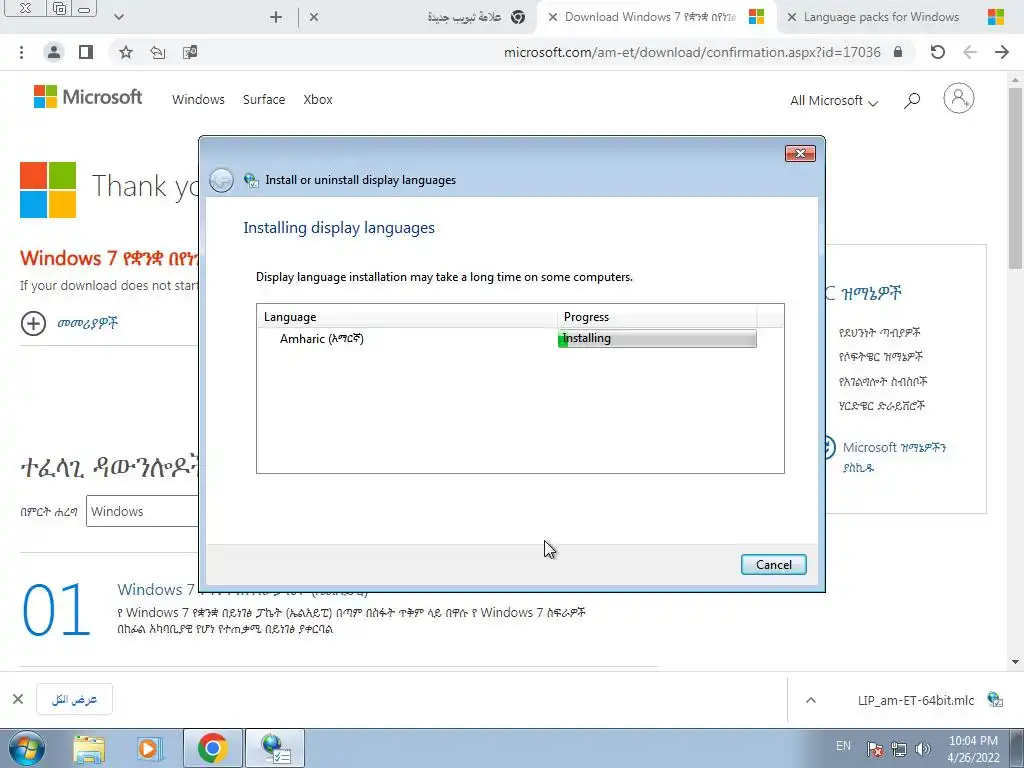Click the Windows product family input field
This screenshot has height=768, width=1024.
tap(142, 511)
